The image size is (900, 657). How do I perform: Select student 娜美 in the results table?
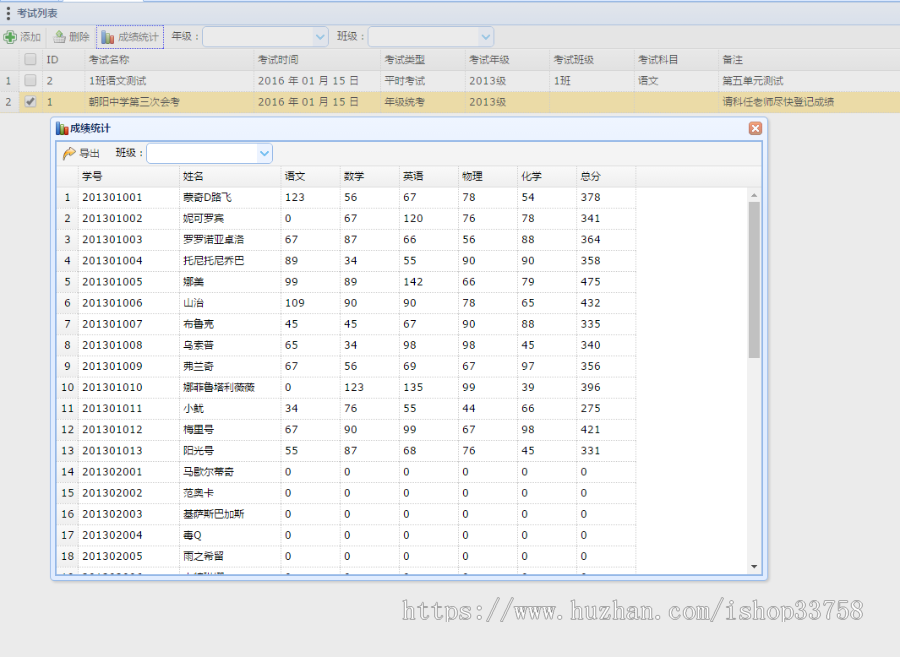[197, 282]
